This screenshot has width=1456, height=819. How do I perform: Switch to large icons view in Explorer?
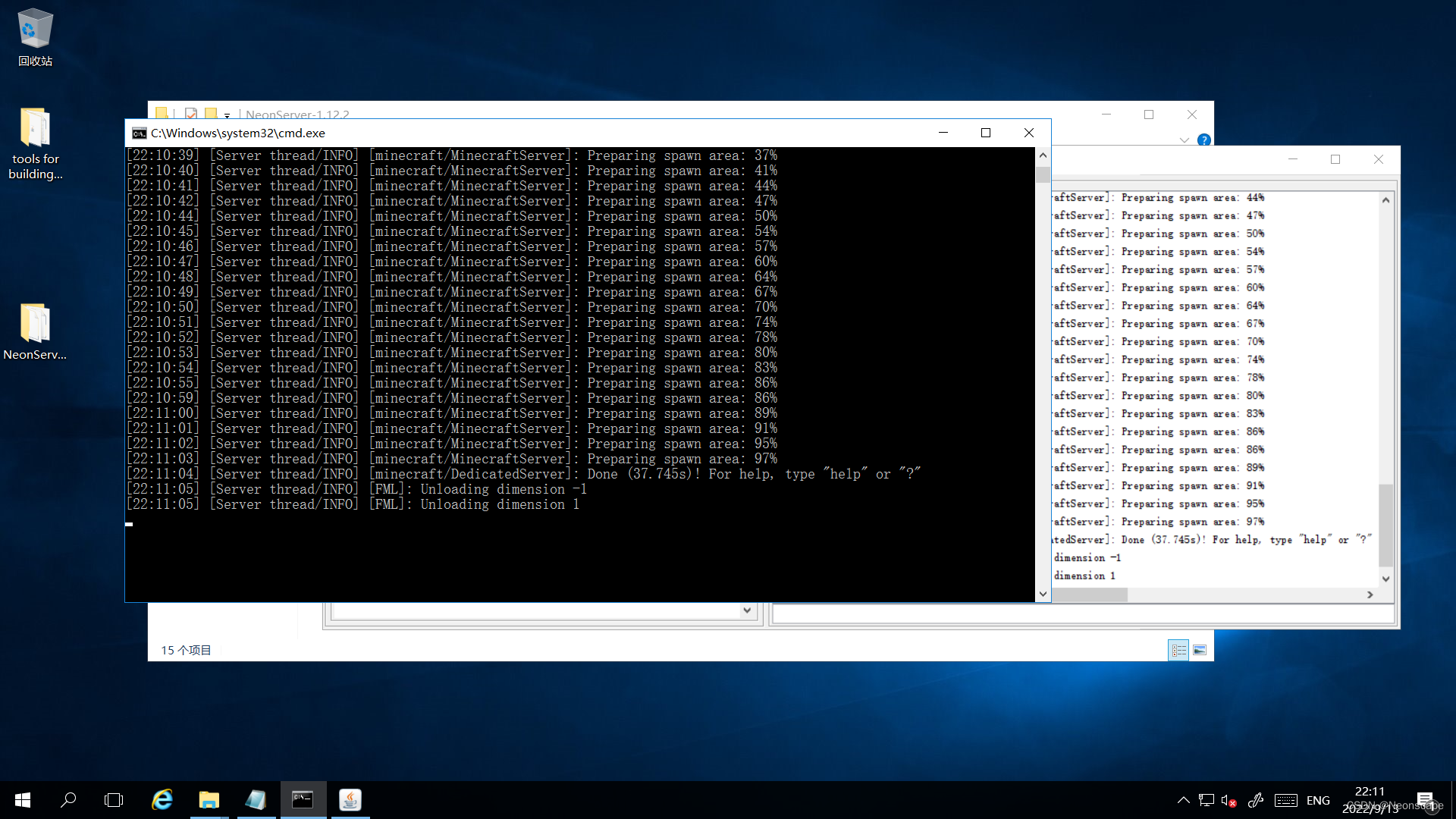pyautogui.click(x=1200, y=650)
